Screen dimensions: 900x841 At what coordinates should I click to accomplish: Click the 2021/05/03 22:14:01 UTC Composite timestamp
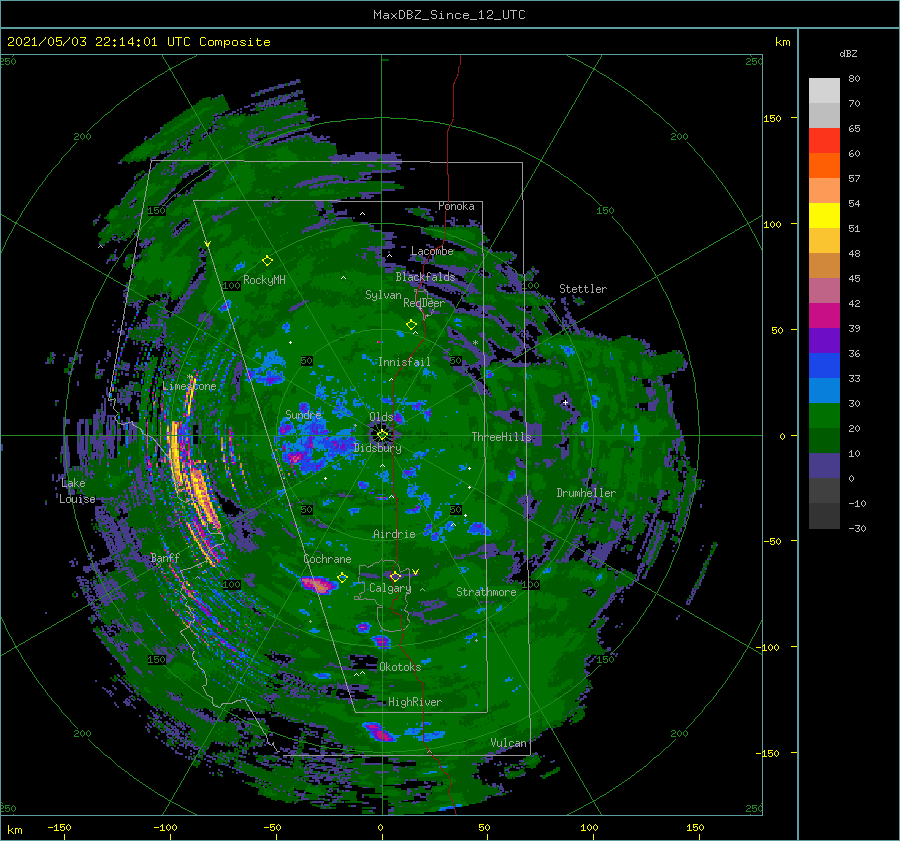138,42
